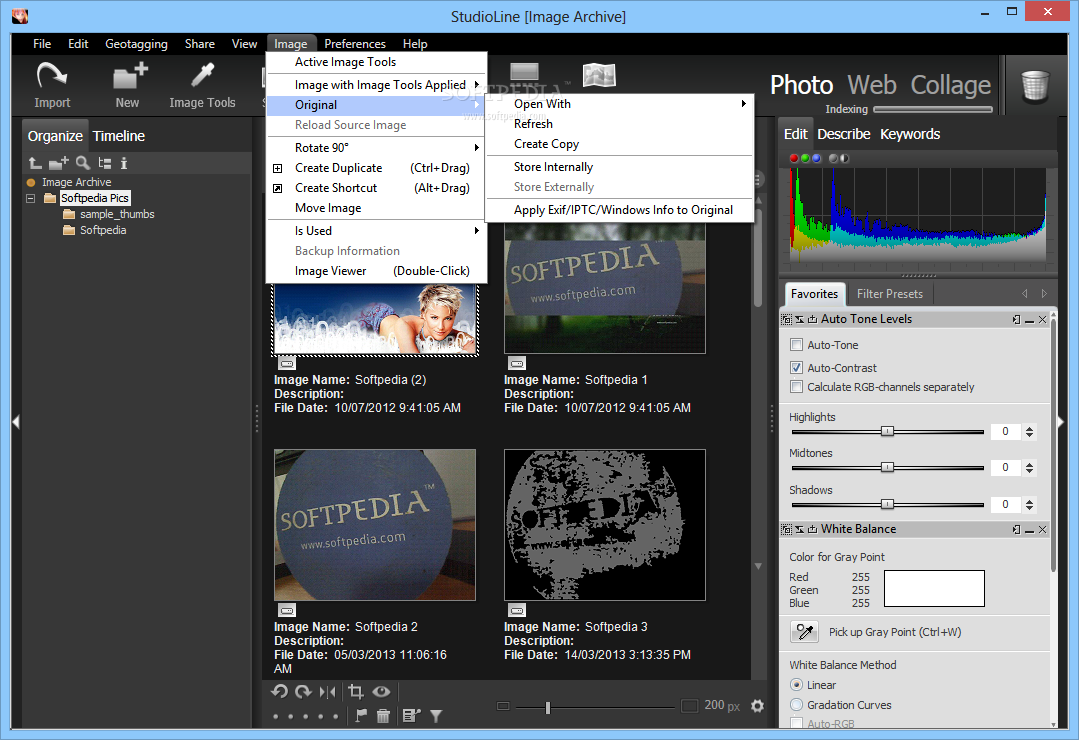Check Calculate RGB-channels separately
The width and height of the screenshot is (1079, 740).
pos(796,387)
